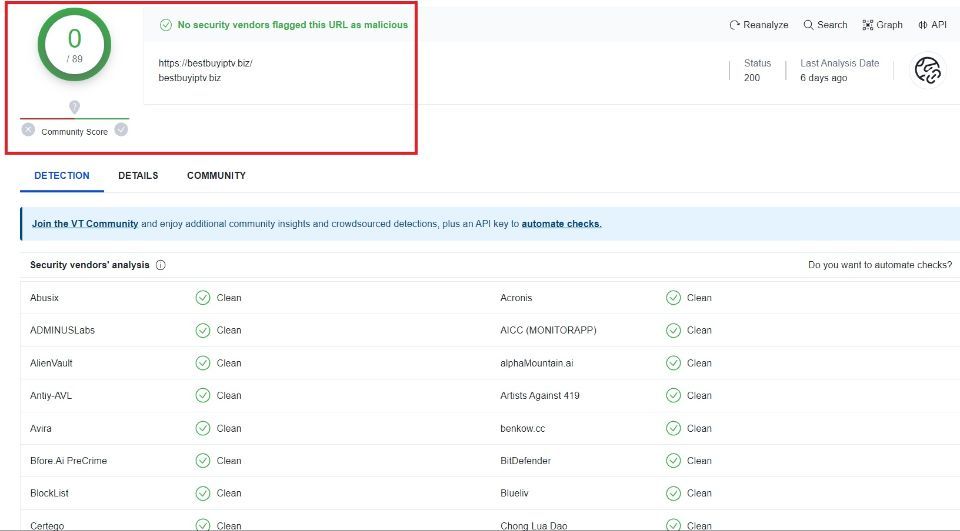960x531 pixels.
Task: Click the Clean check icon for BitDefender
Action: click(673, 461)
